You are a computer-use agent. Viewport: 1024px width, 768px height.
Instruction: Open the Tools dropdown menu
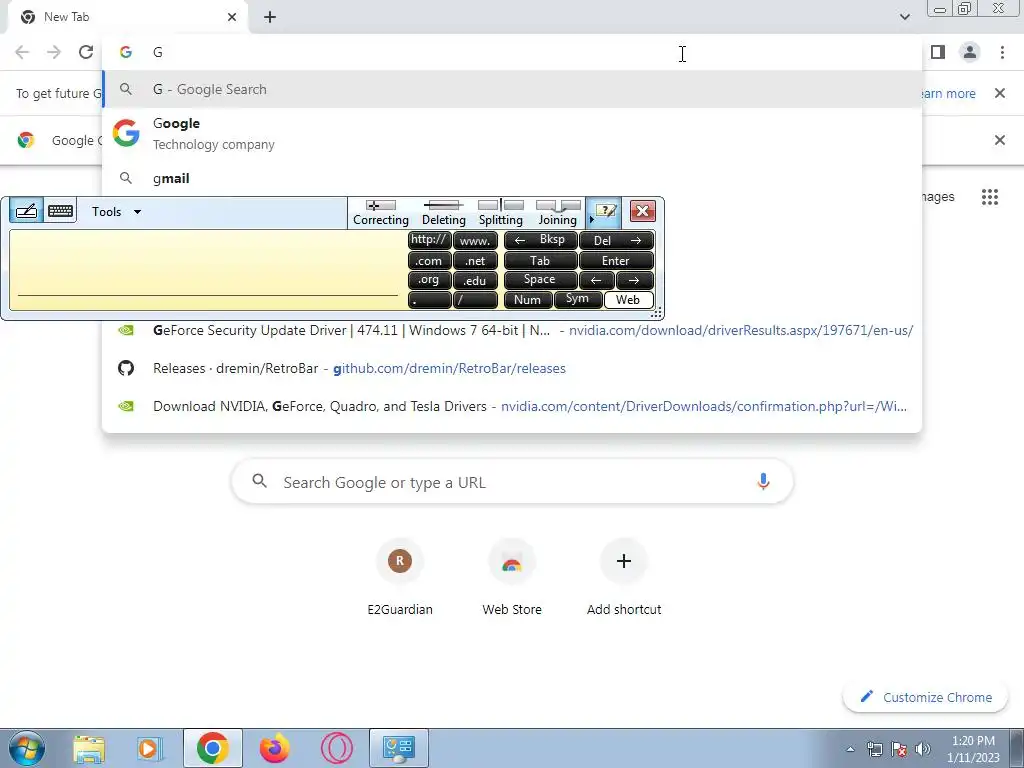point(117,212)
